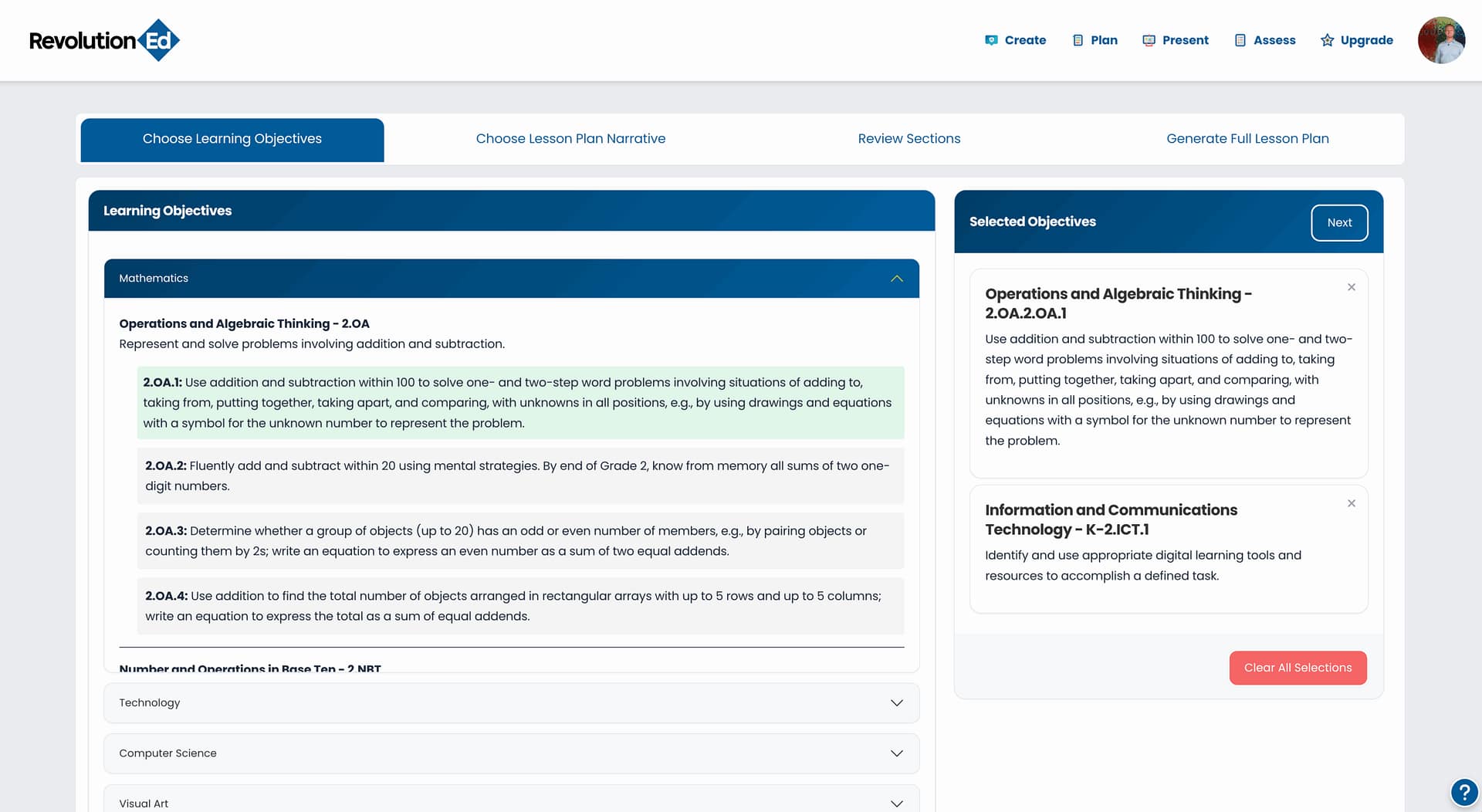The width and height of the screenshot is (1482, 812).
Task: Open the Assess section
Action: [x=1264, y=40]
